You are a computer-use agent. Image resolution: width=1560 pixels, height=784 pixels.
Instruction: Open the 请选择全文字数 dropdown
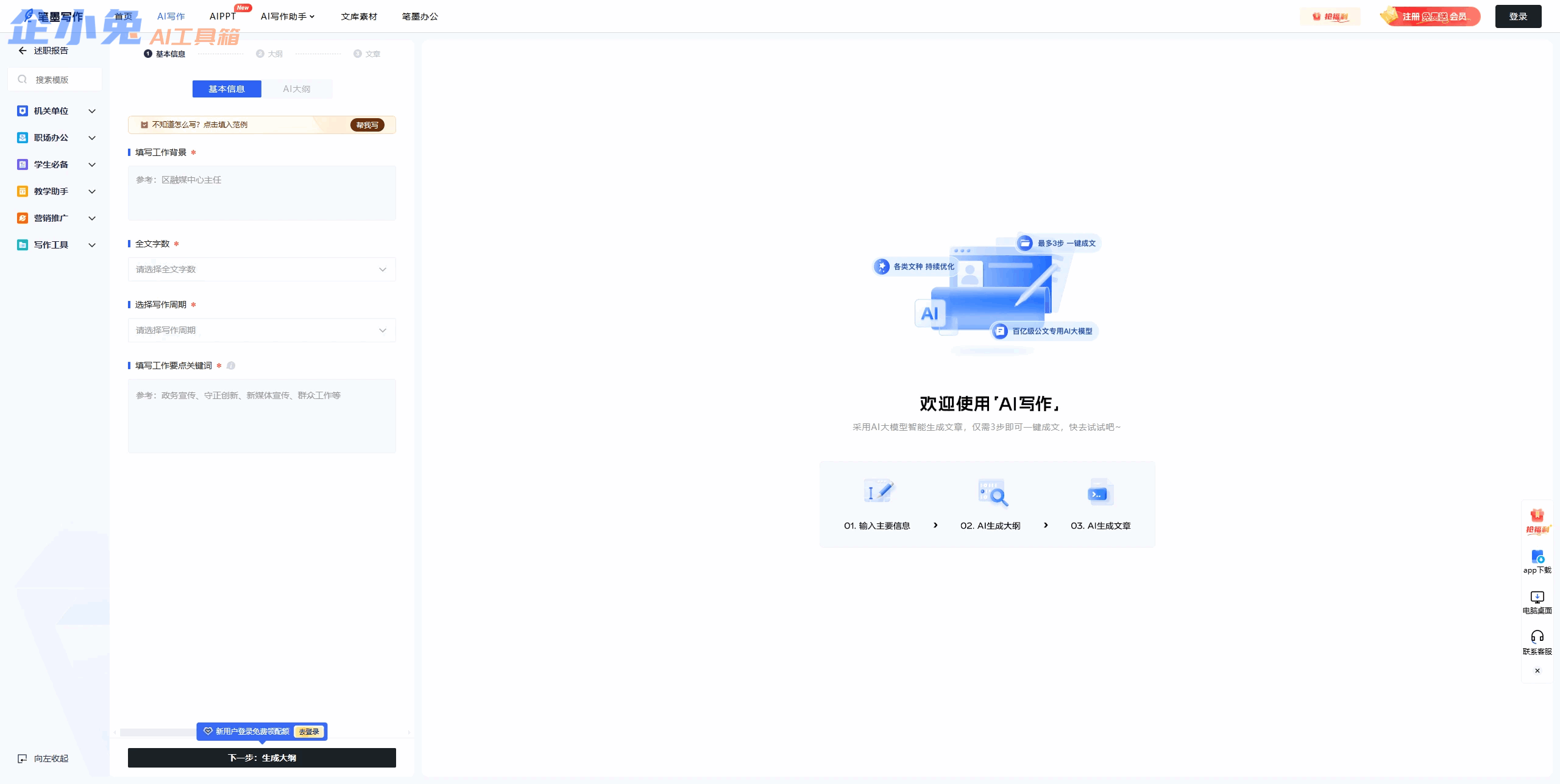pos(262,269)
